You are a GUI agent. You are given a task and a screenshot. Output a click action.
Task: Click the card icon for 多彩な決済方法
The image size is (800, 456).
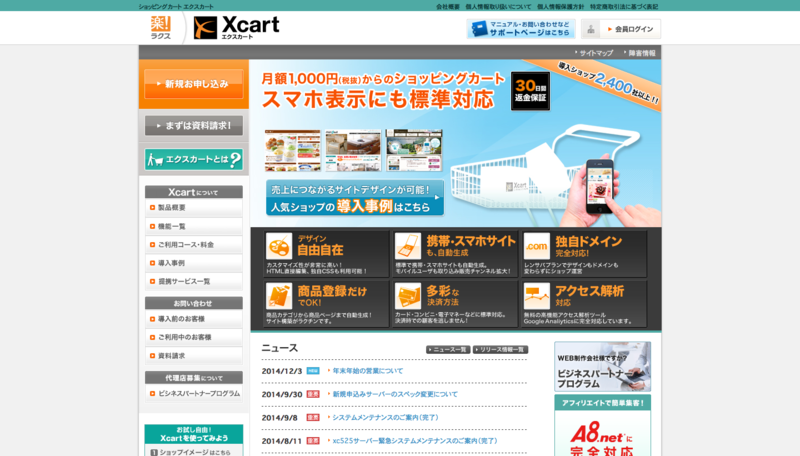click(x=408, y=296)
